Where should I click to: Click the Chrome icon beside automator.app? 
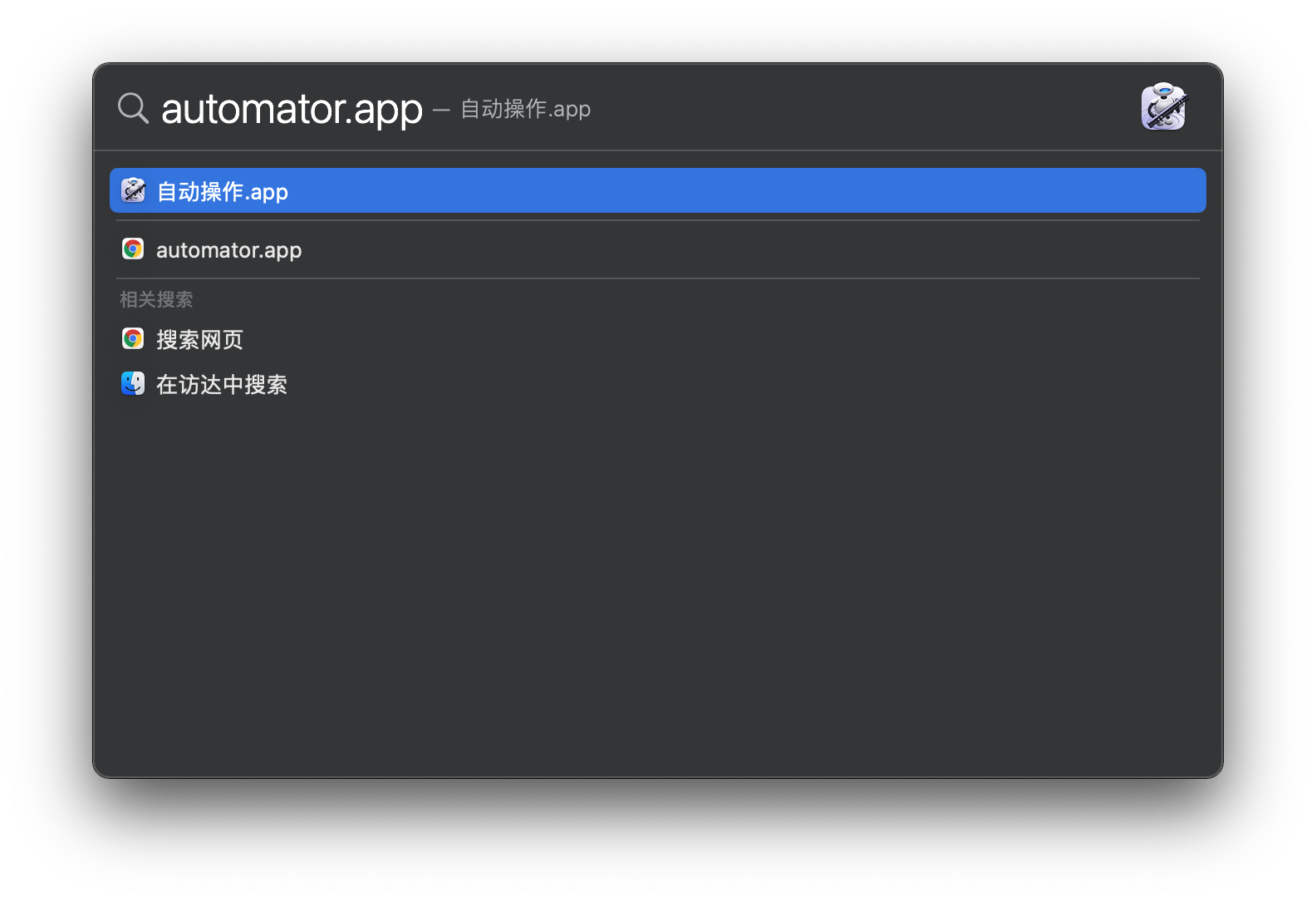(x=133, y=249)
